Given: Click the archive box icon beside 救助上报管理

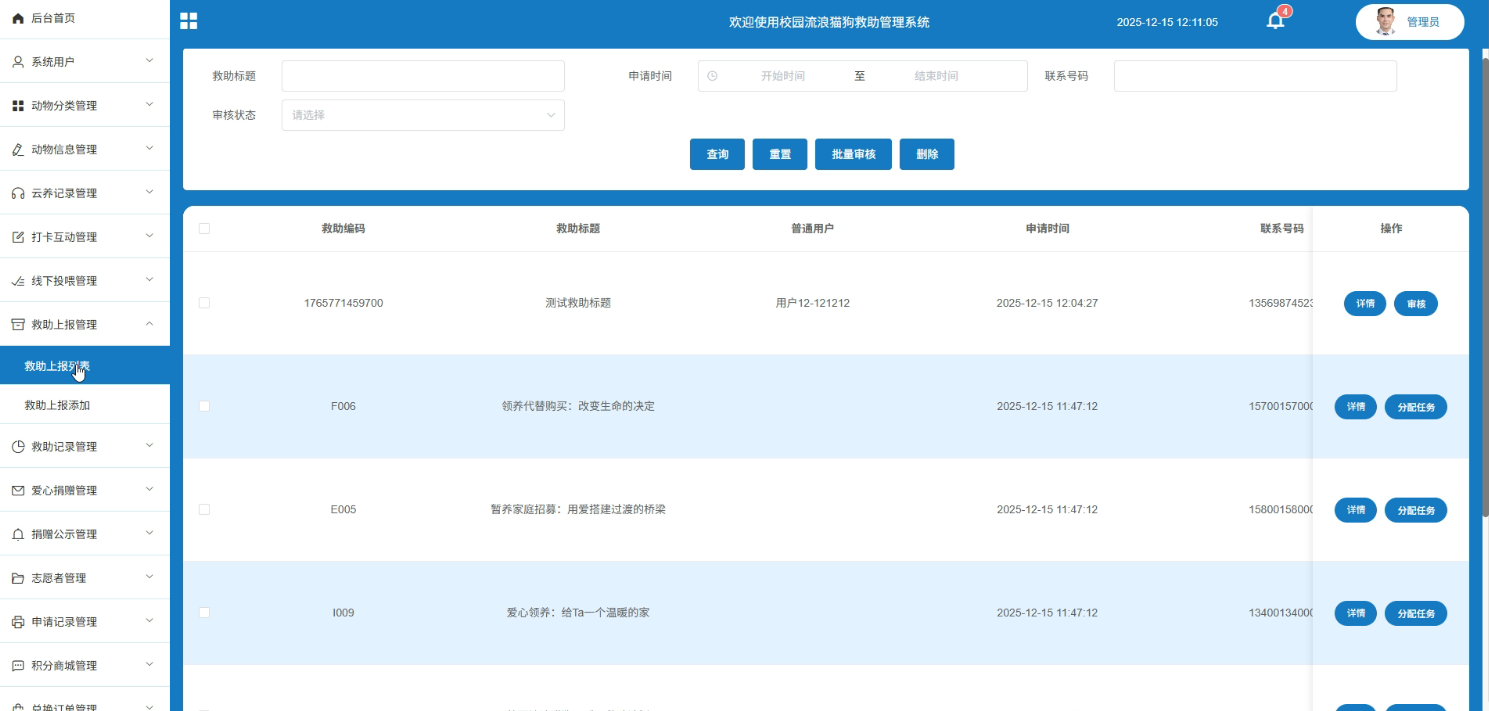Looking at the screenshot, I should click(x=17, y=324).
